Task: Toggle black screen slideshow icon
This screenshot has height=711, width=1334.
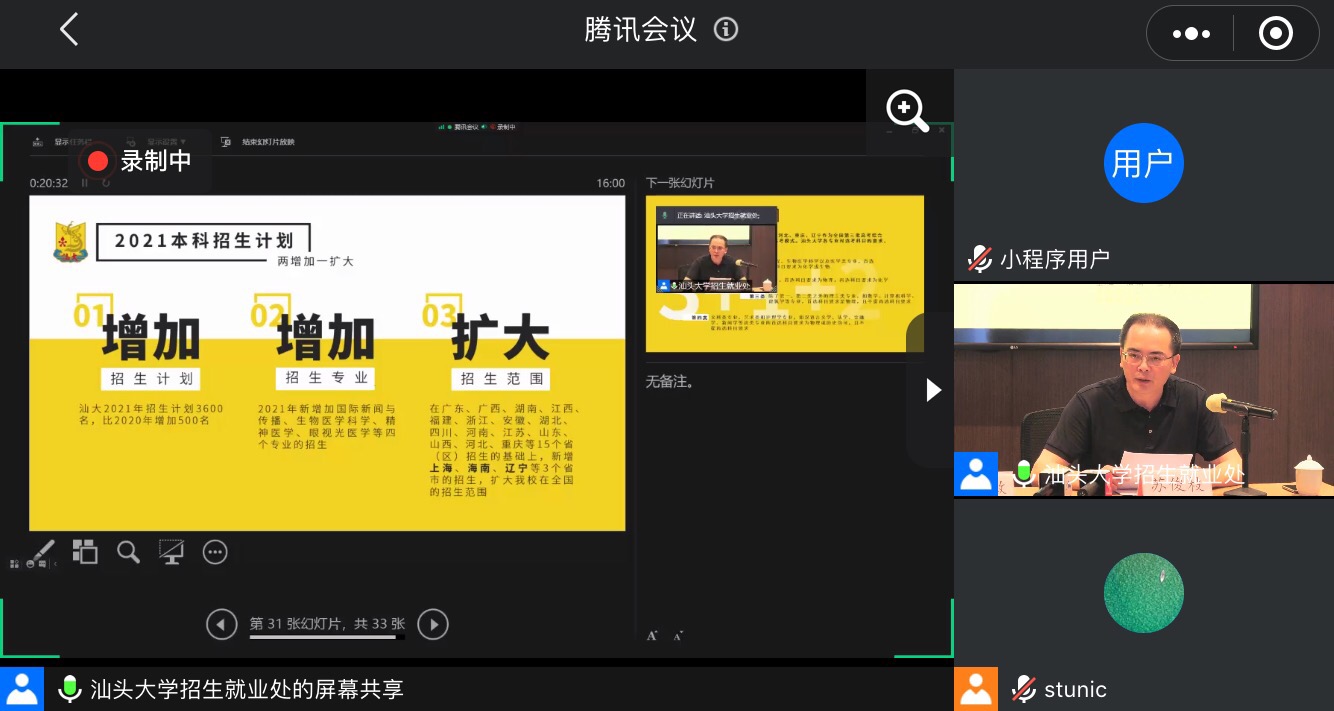Action: pyautogui.click(x=171, y=552)
